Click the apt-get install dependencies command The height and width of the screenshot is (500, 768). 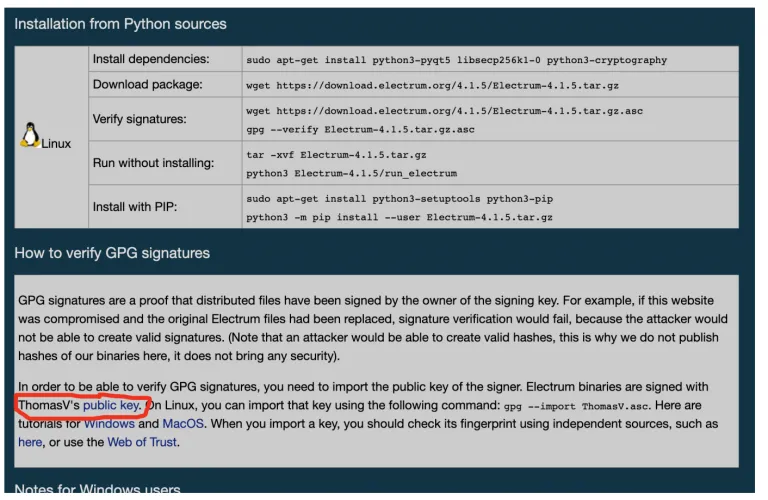456,60
